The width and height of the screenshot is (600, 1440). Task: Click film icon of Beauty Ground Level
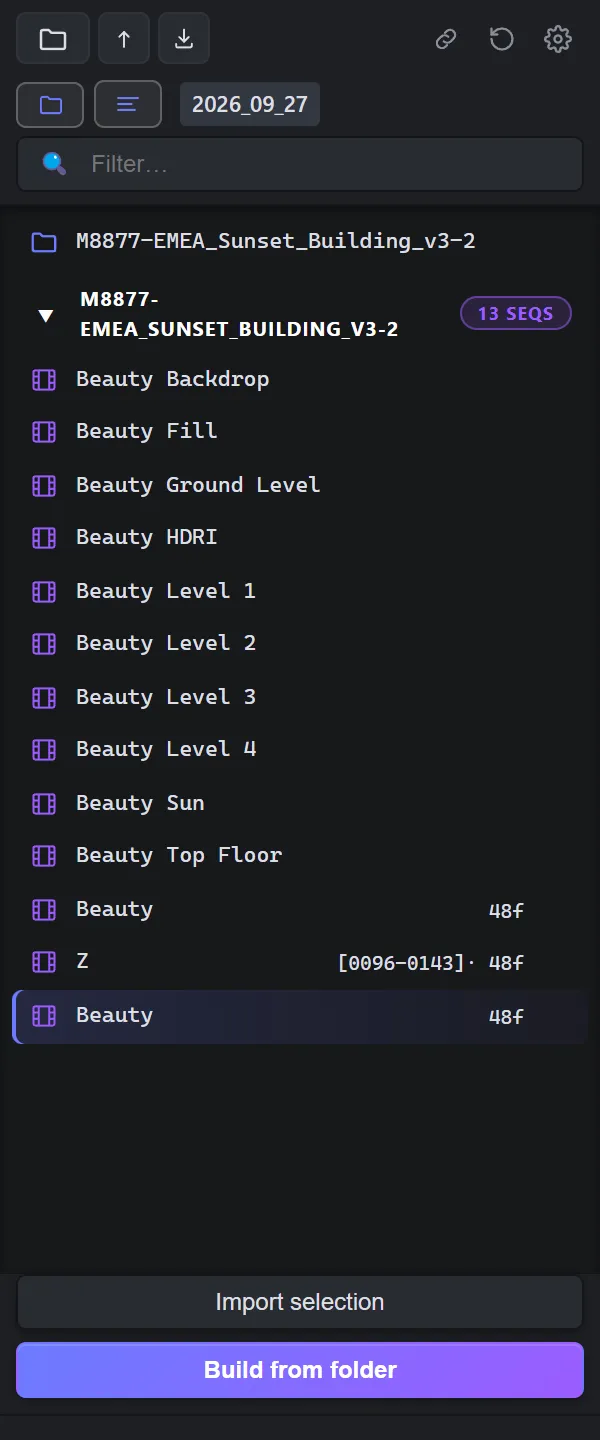44,485
